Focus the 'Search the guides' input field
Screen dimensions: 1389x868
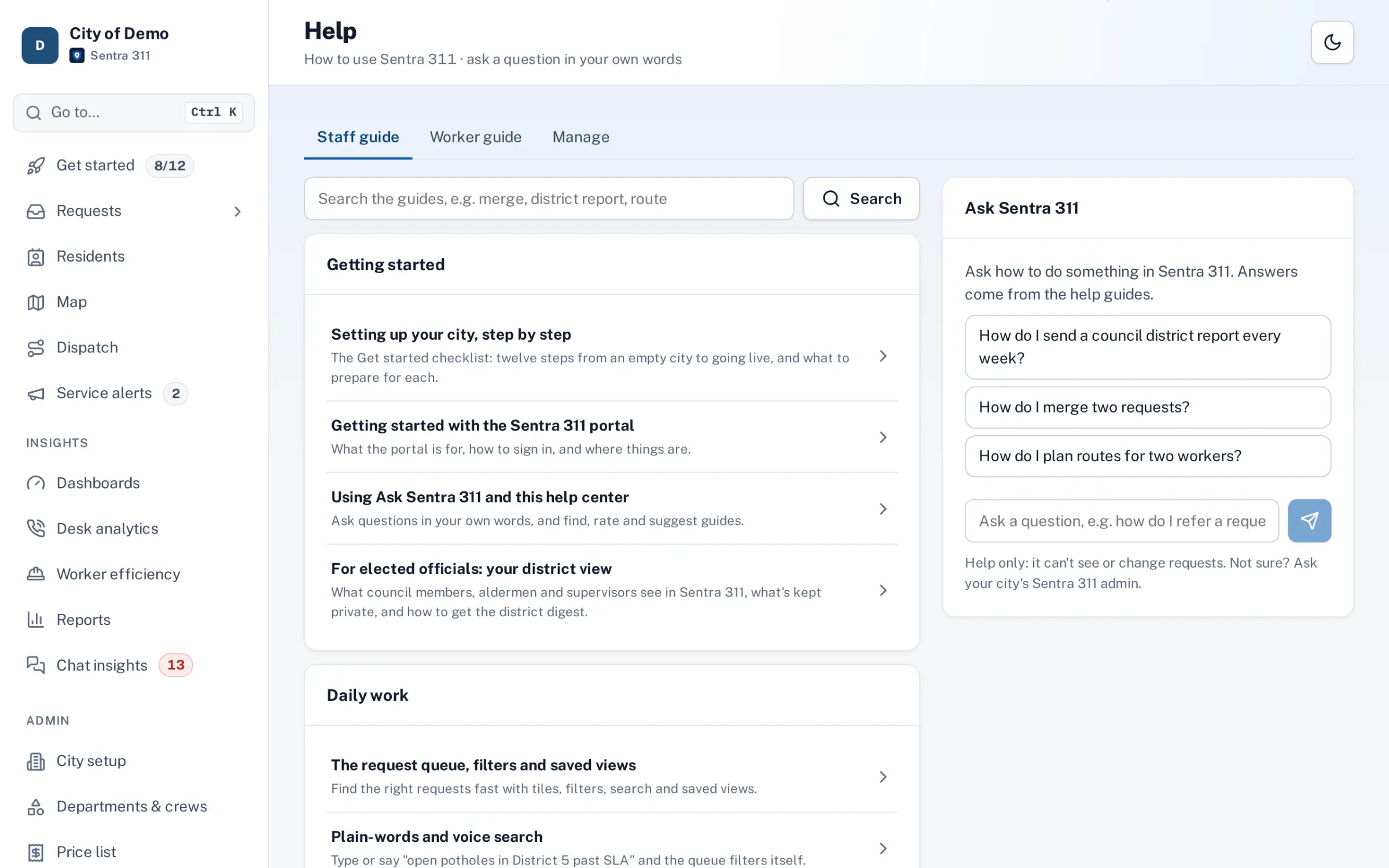coord(549,198)
